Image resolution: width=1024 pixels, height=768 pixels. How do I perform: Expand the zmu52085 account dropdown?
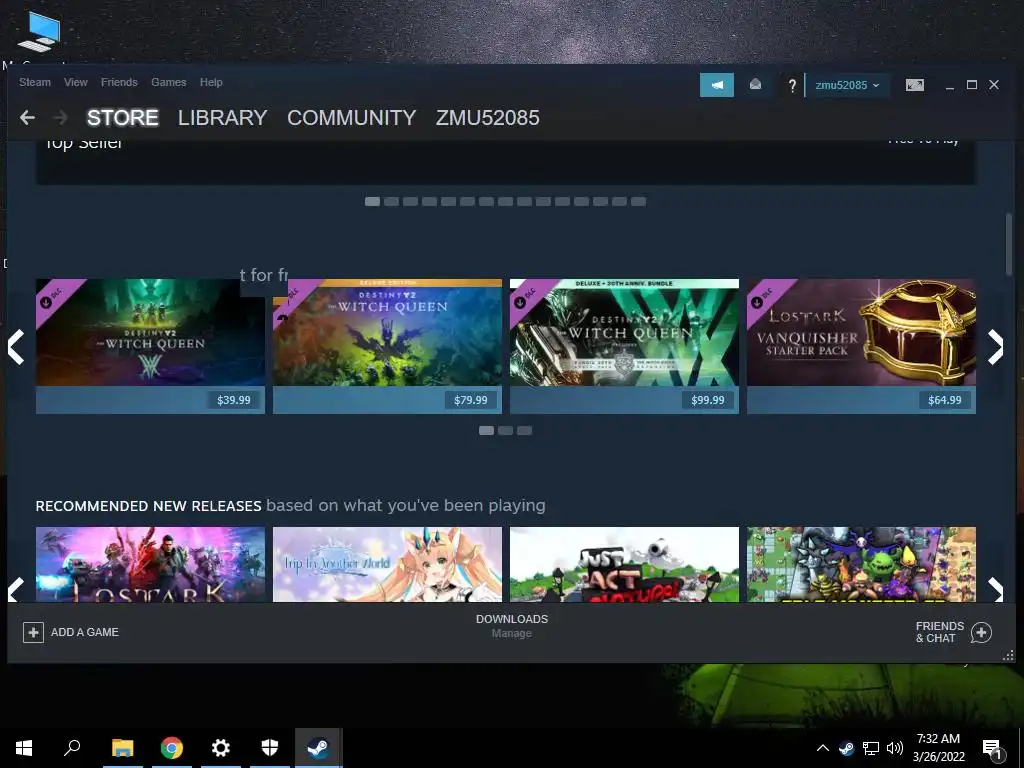point(847,85)
